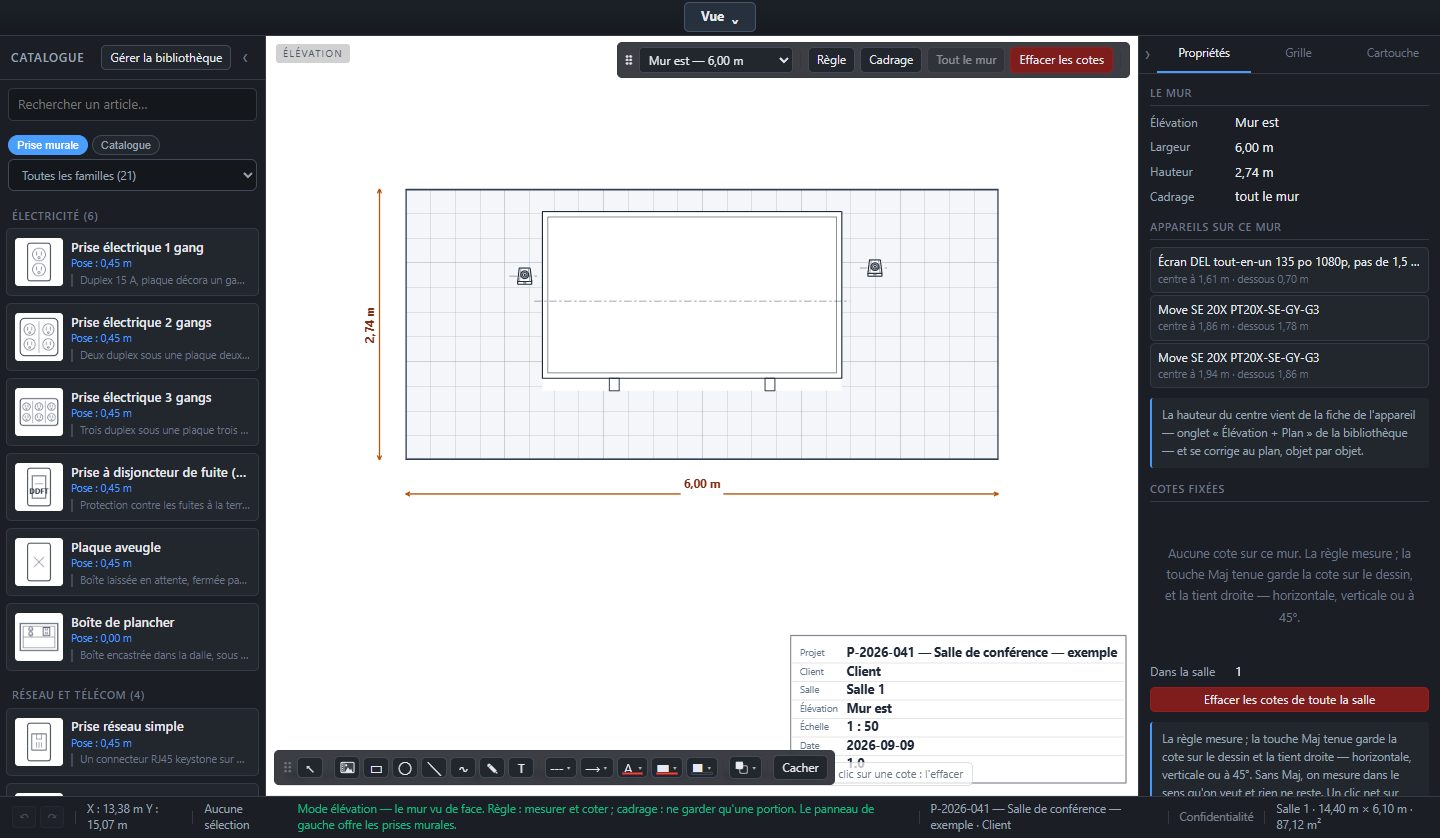Open the text color picker
Viewport: 1440px width, 838px height.
point(632,768)
